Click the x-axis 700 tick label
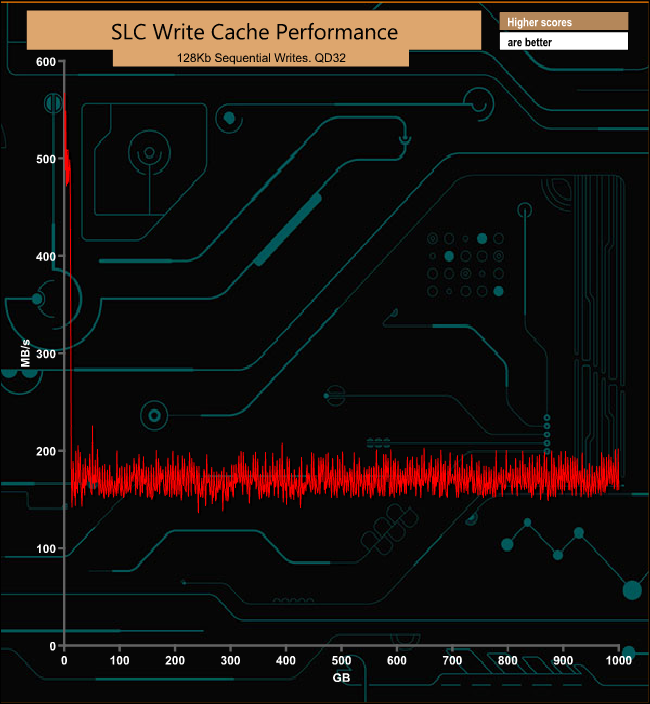Viewport: 650px width, 704px height. (452, 660)
